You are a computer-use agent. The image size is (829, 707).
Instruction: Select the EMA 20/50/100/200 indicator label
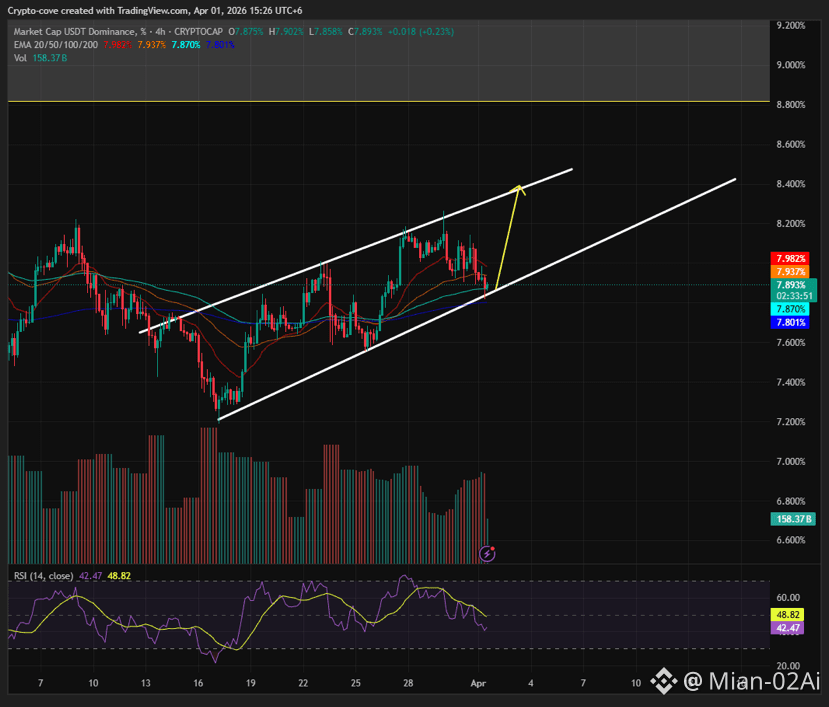56,45
